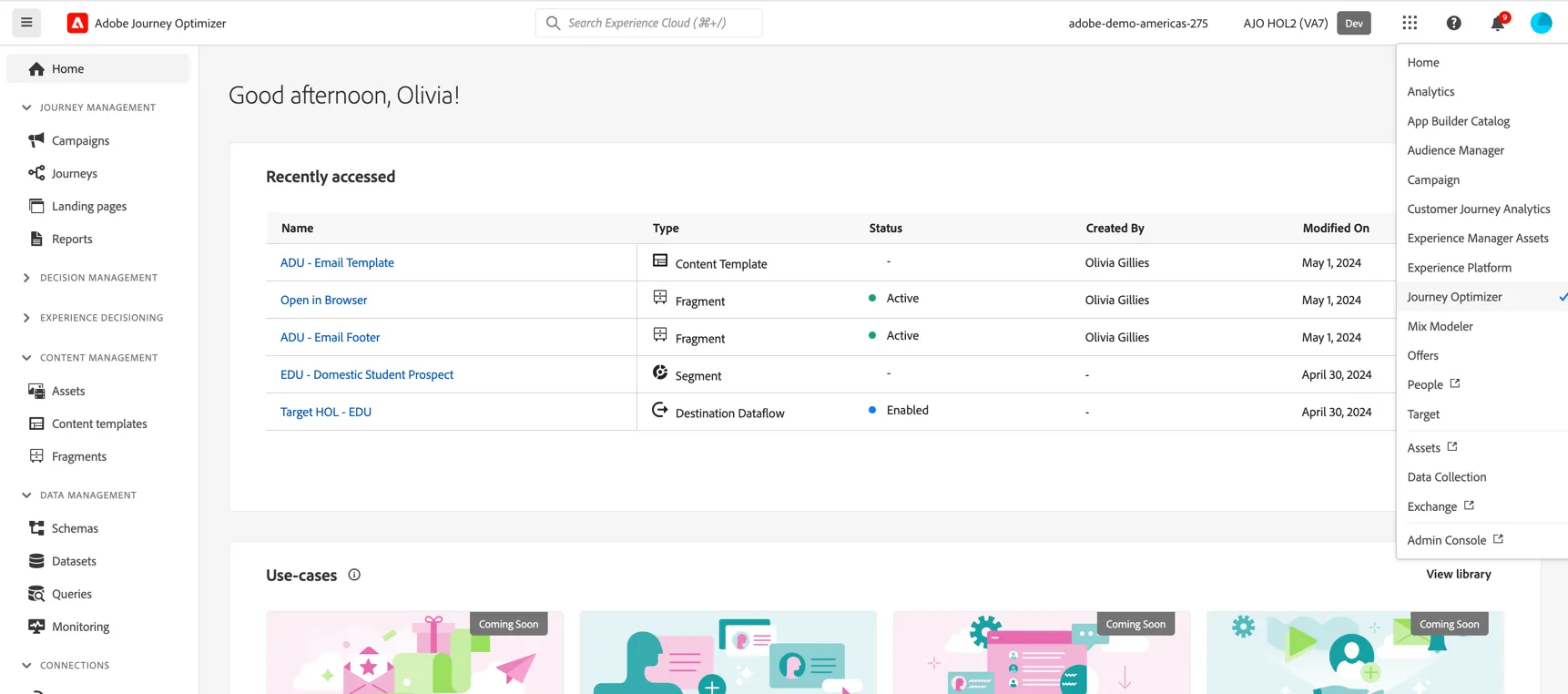Open the user profile avatar

click(x=1541, y=23)
